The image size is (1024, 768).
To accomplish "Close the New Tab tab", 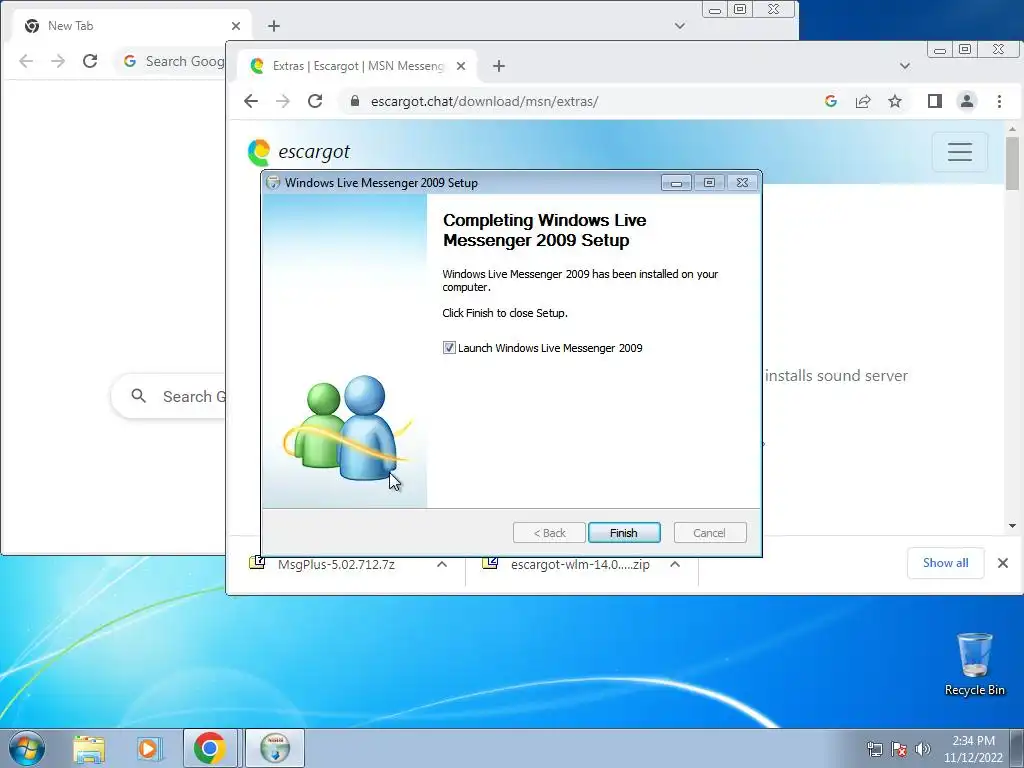I will click(236, 26).
